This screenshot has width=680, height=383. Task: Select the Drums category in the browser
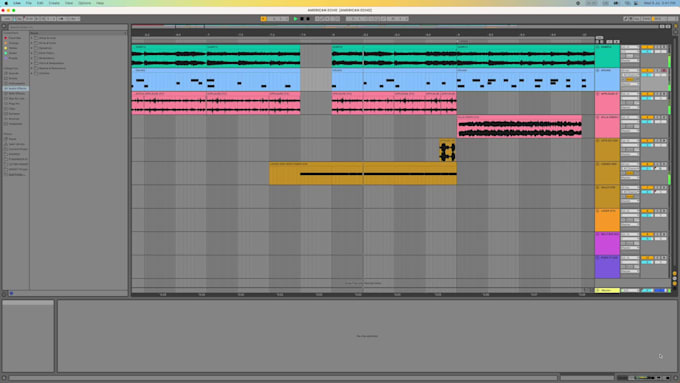click(14, 79)
